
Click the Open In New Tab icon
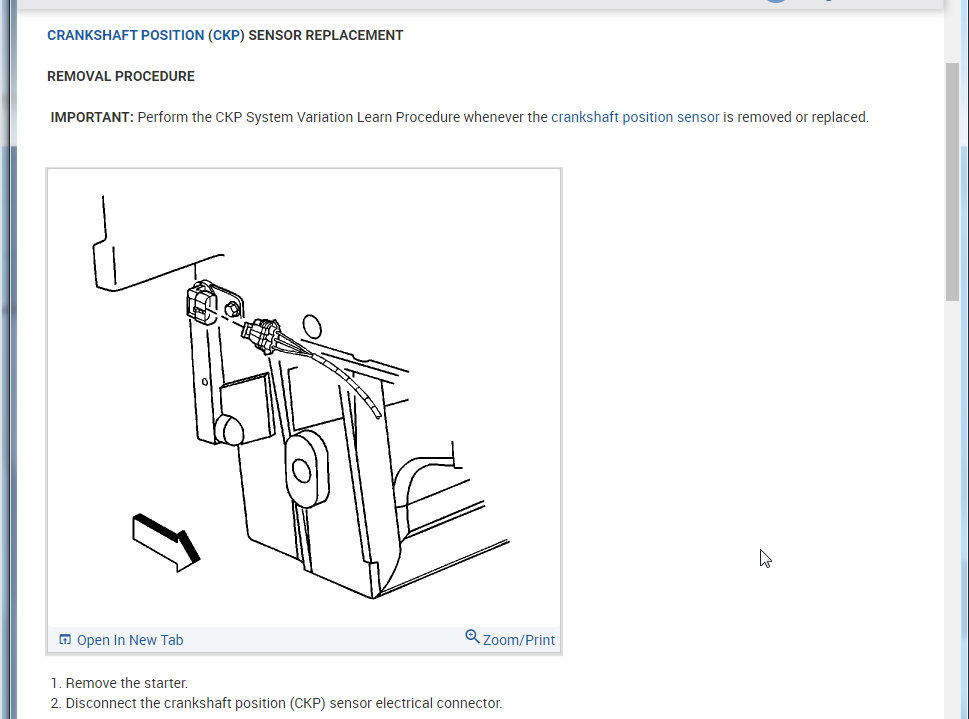[x=65, y=639]
